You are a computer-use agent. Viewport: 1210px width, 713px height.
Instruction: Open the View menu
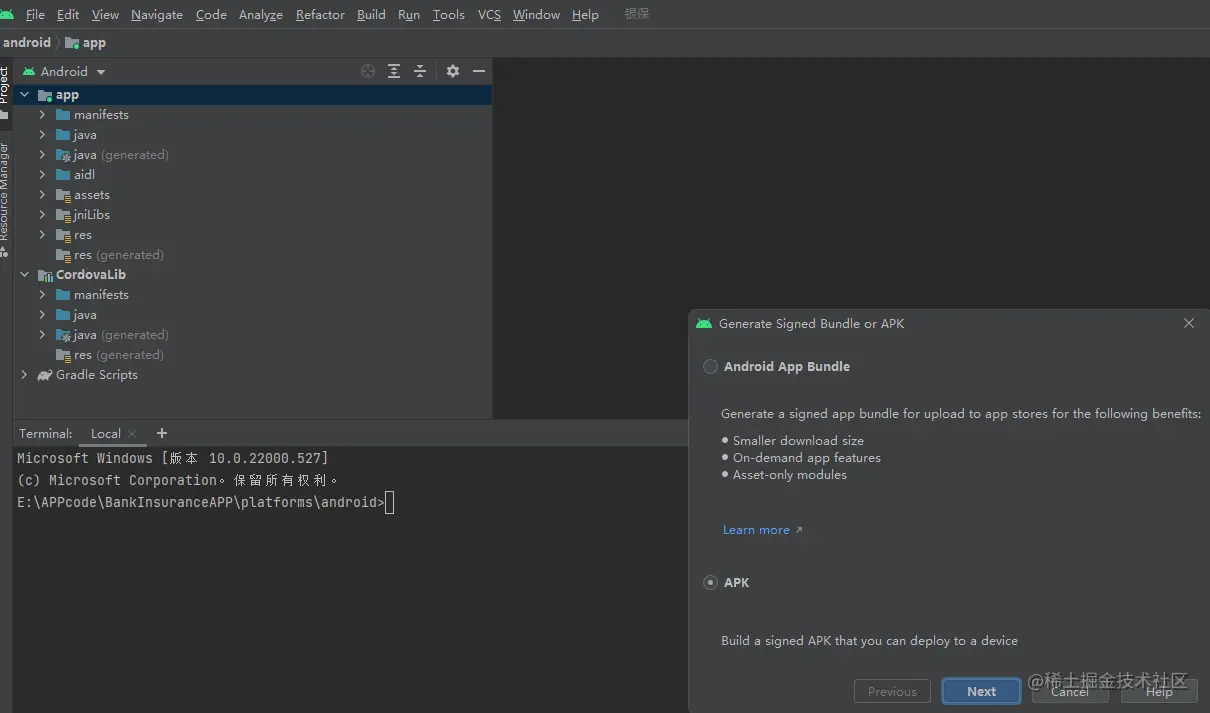coord(105,14)
